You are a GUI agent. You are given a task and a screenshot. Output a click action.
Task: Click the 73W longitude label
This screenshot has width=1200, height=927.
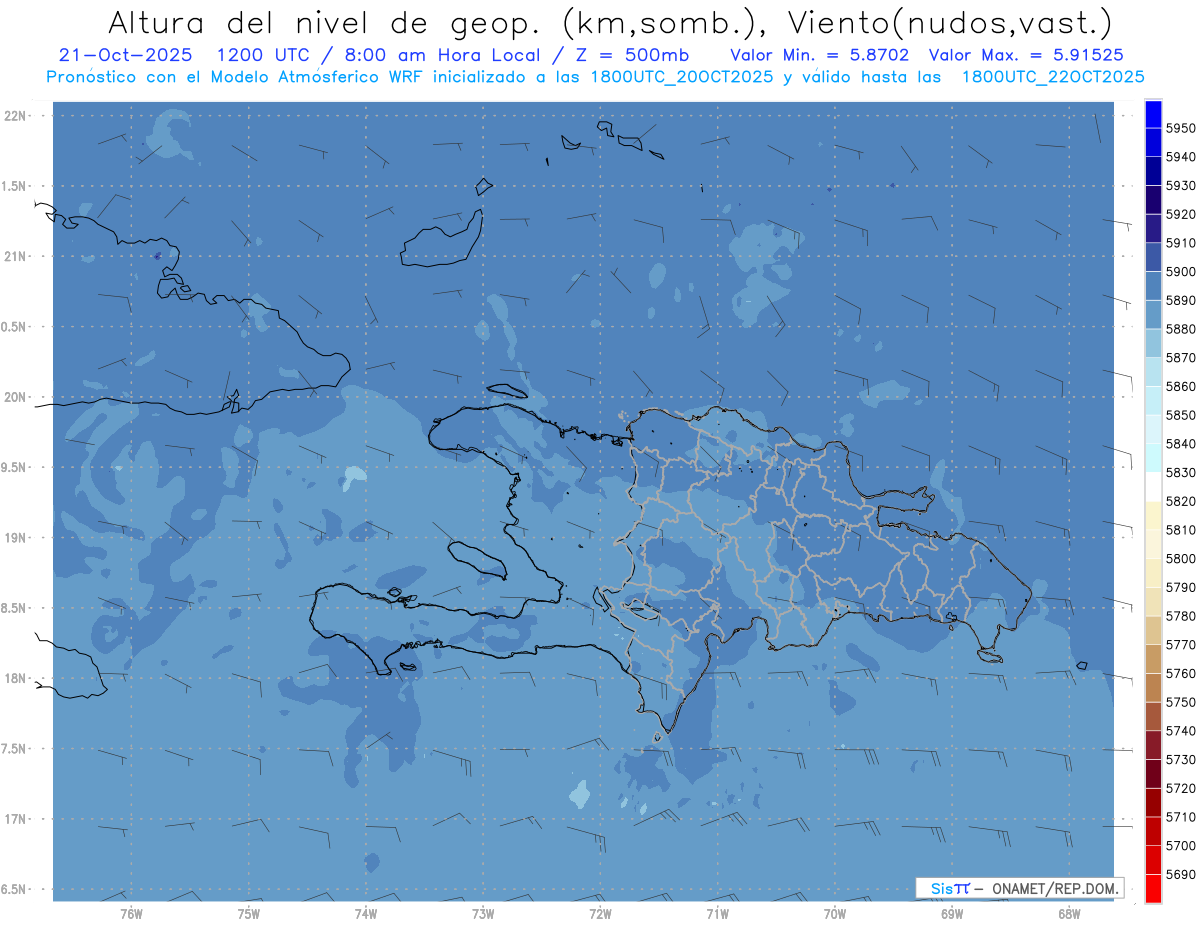[x=482, y=914]
